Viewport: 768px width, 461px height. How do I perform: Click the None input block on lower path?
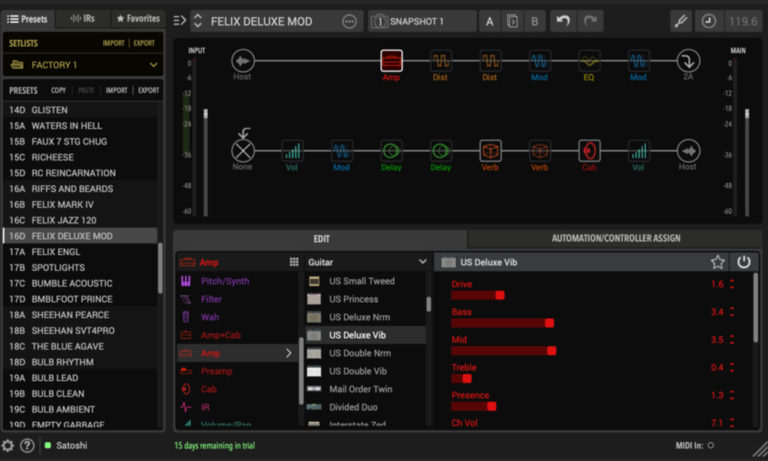click(243, 151)
